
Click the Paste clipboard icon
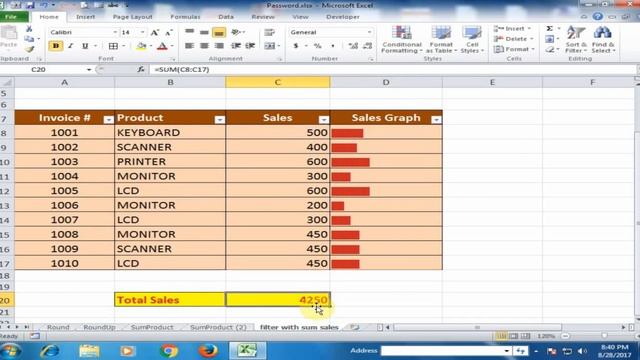click(x=9, y=33)
